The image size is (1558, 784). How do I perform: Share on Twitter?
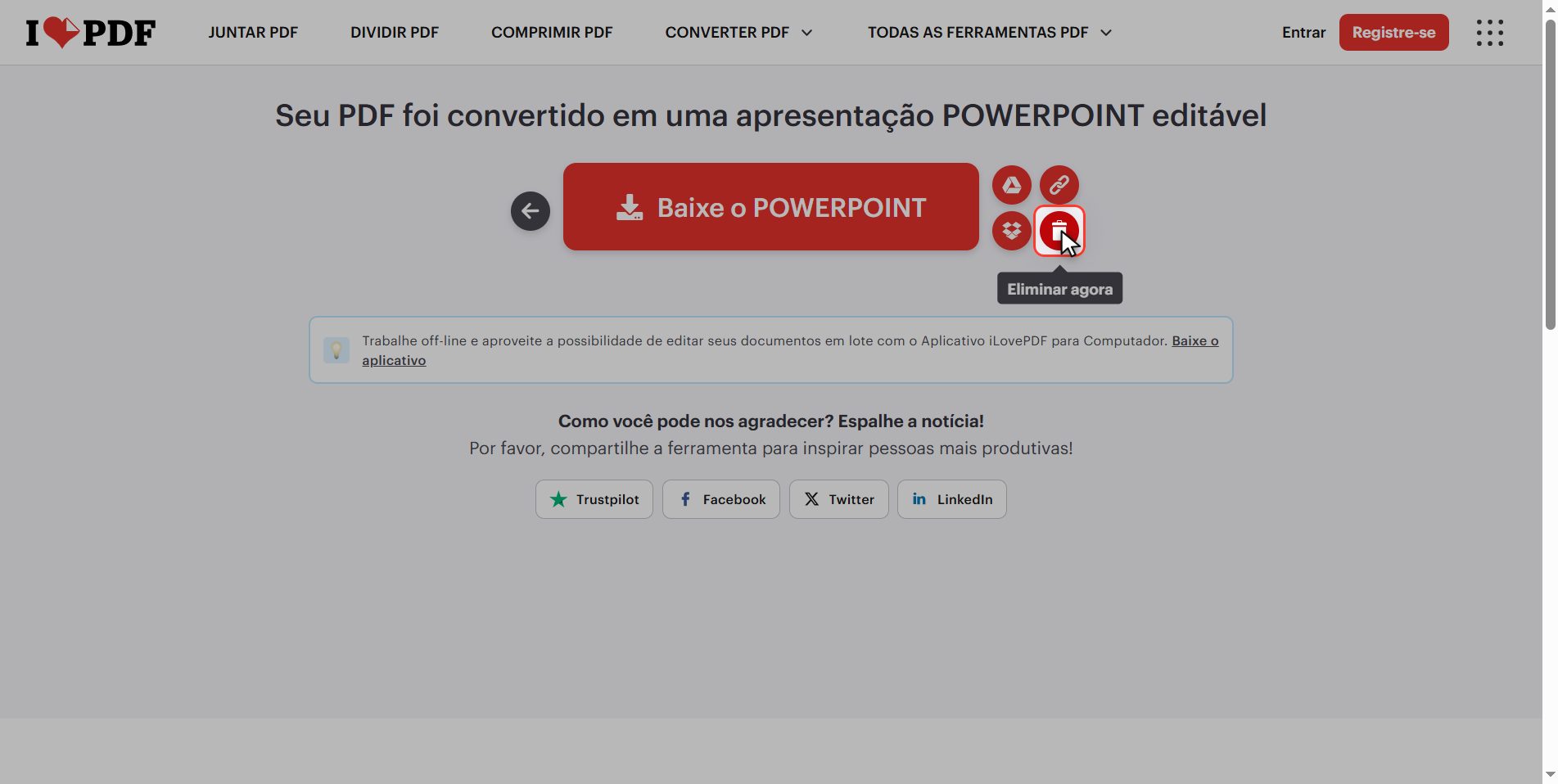839,499
